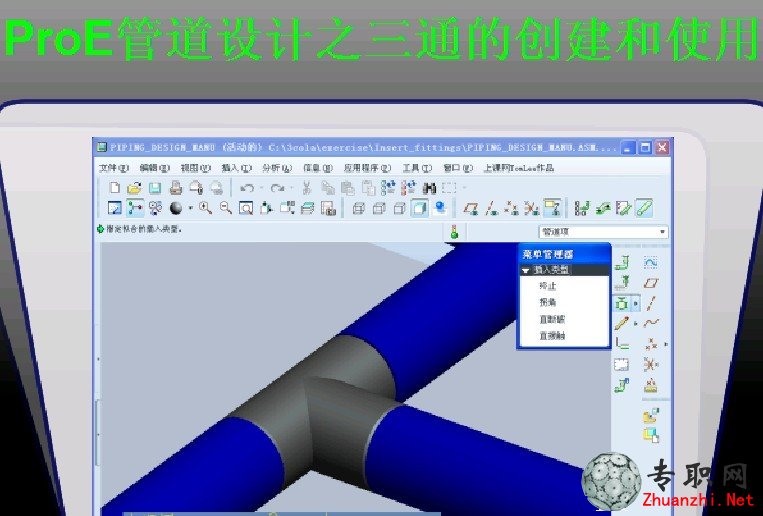Click the coordinate system icon with three axes
The width and height of the screenshot is (763, 516).
click(x=651, y=364)
